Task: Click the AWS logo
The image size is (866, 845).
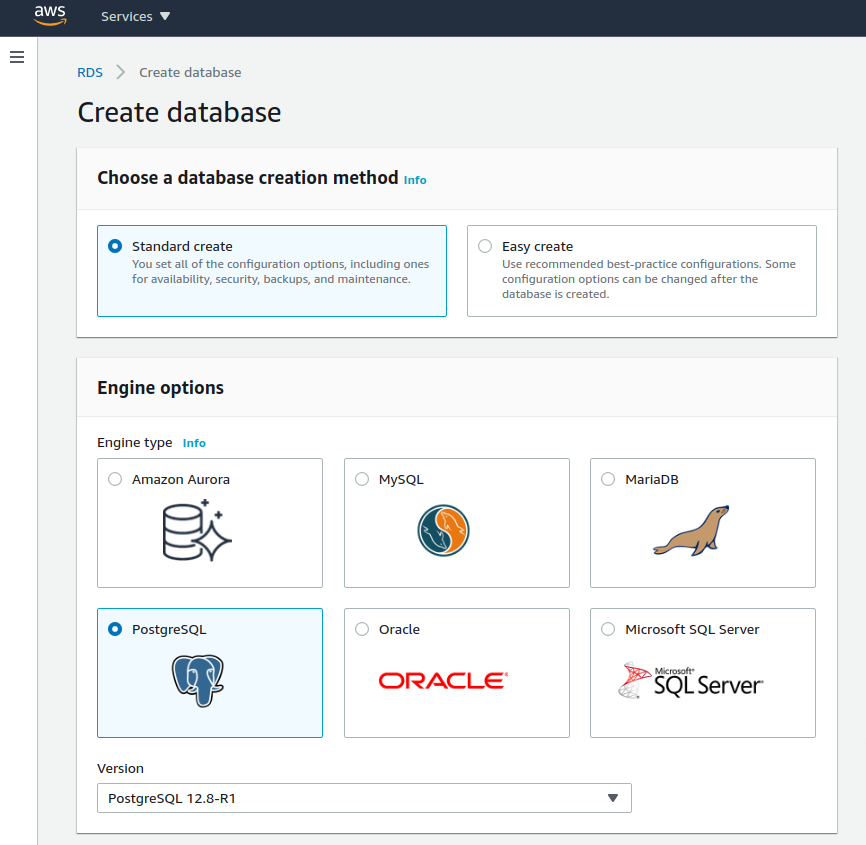Action: (x=50, y=15)
